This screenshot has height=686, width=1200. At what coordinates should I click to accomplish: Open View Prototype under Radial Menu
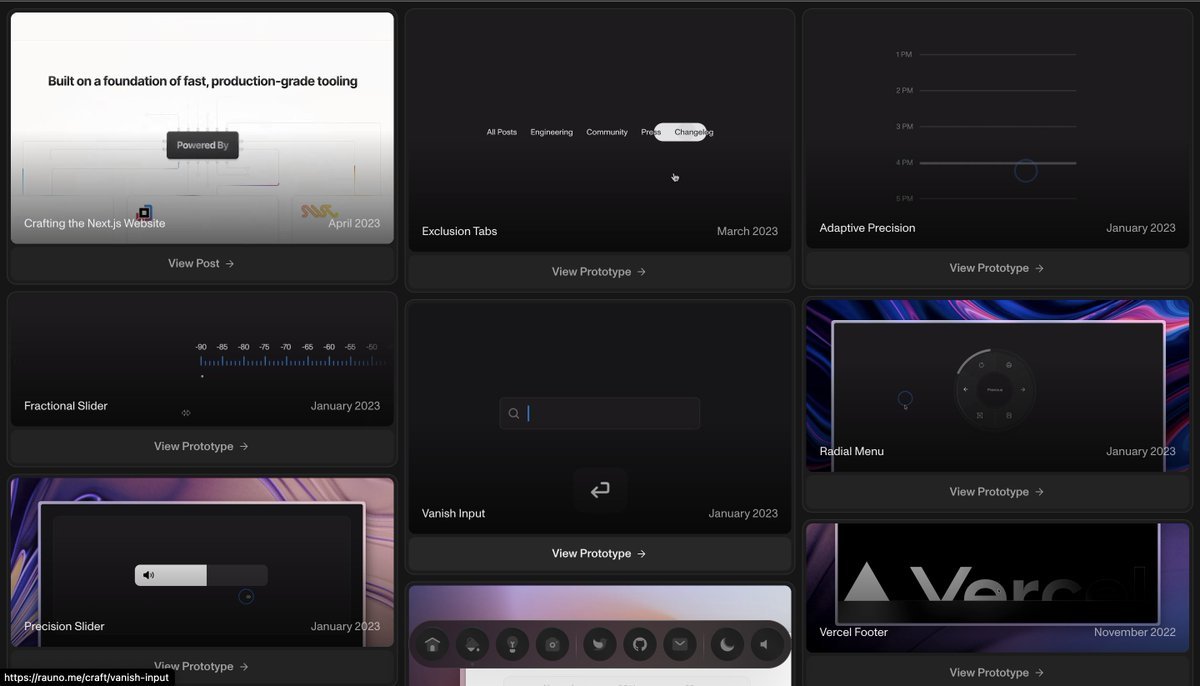pyautogui.click(x=996, y=492)
